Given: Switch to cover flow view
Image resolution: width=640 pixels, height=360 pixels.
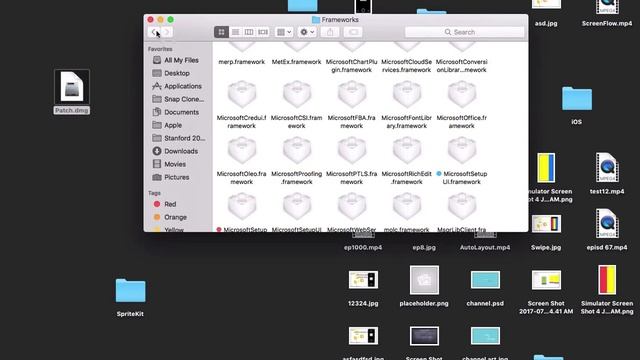Looking at the screenshot, I should pyautogui.click(x=263, y=32).
